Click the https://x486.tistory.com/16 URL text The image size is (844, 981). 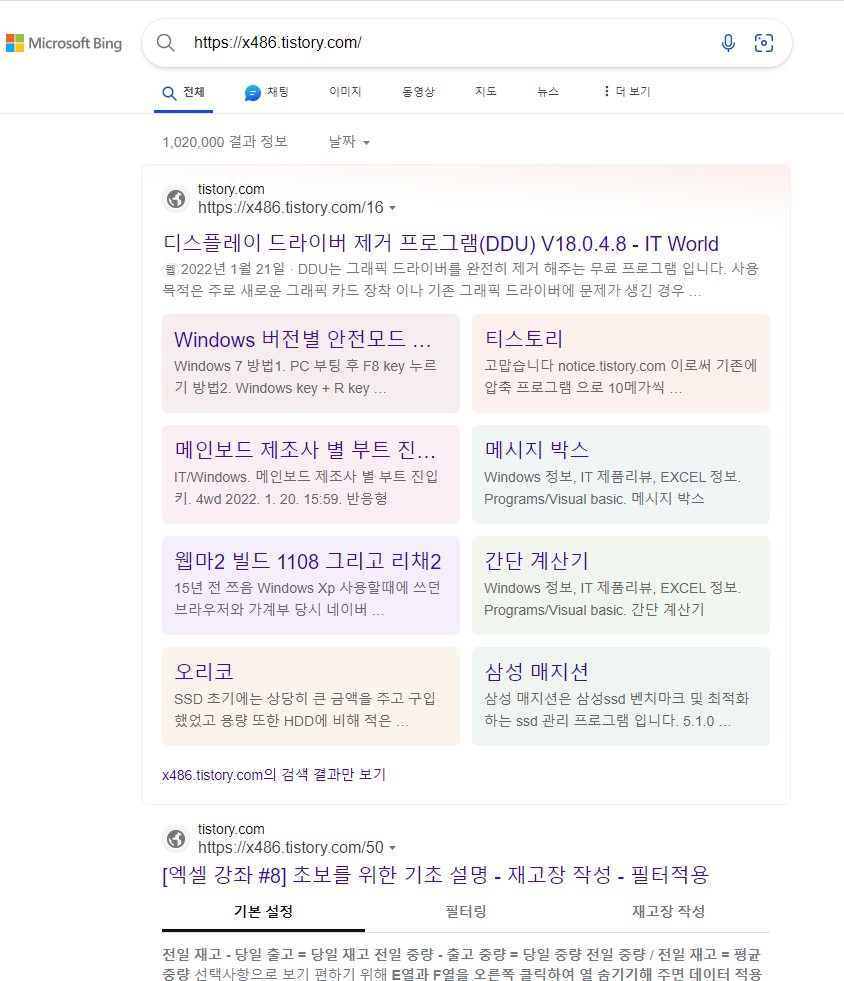291,208
